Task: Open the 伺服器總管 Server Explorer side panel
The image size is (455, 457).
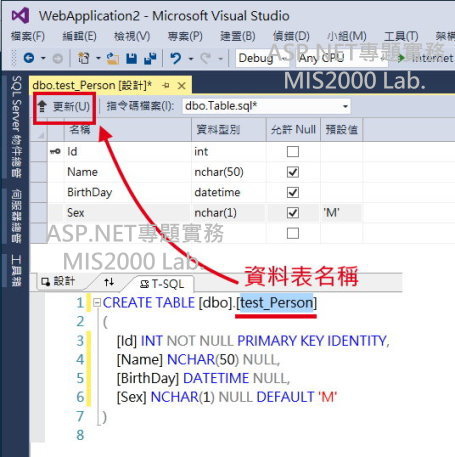Action: pos(16,216)
